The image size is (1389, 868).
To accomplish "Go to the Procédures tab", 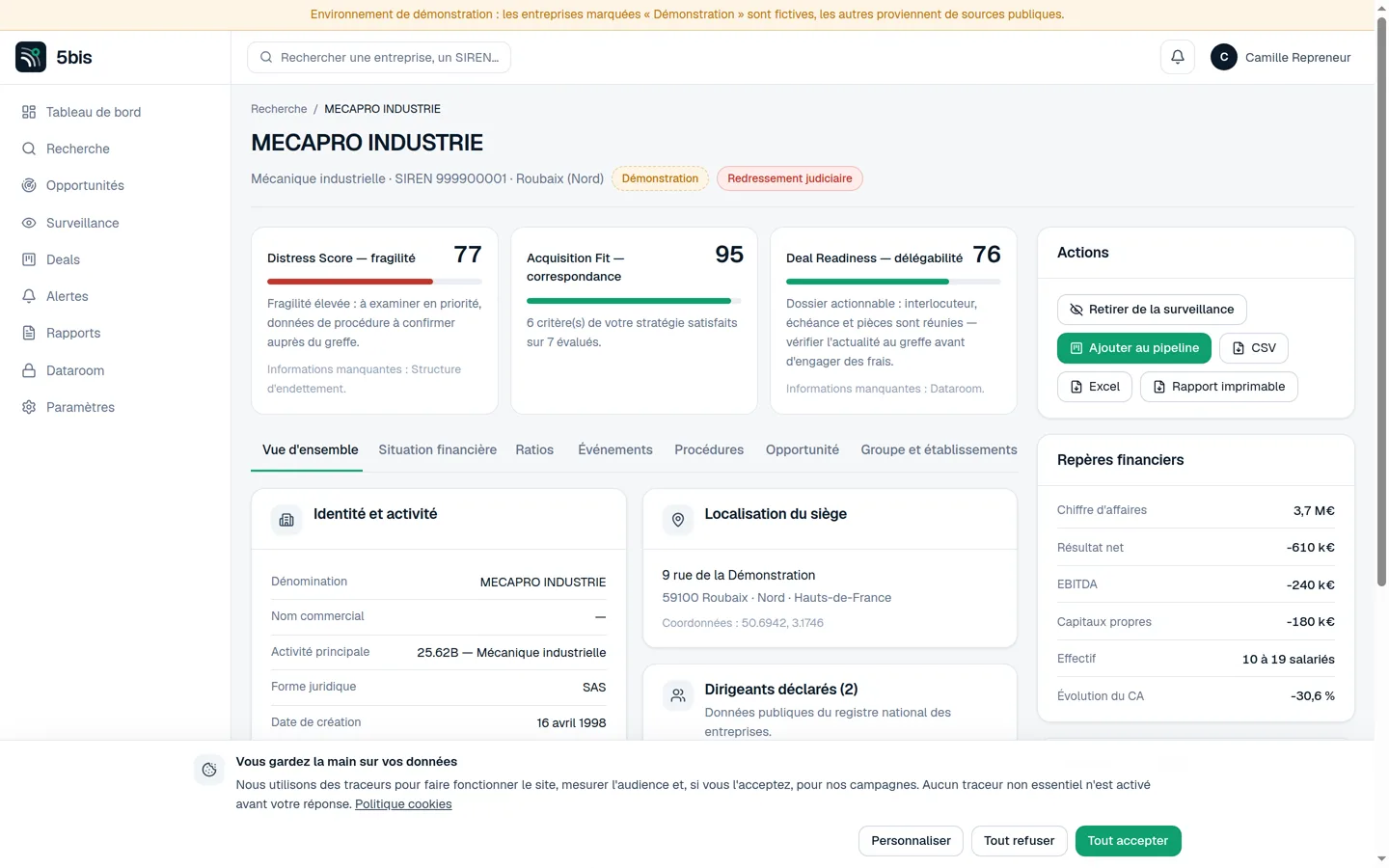I will click(x=709, y=449).
